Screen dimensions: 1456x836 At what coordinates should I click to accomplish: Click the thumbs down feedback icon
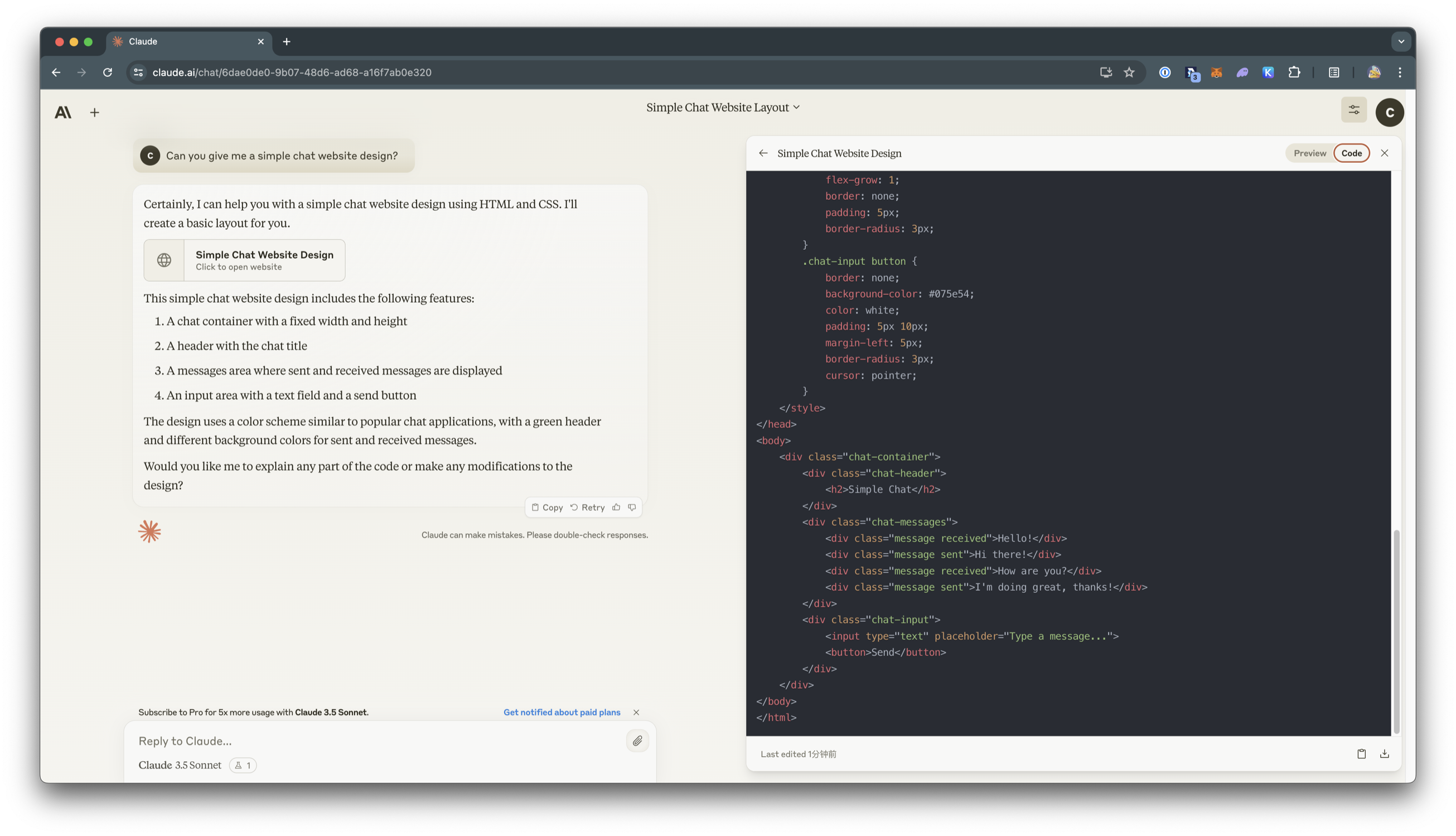(x=632, y=507)
